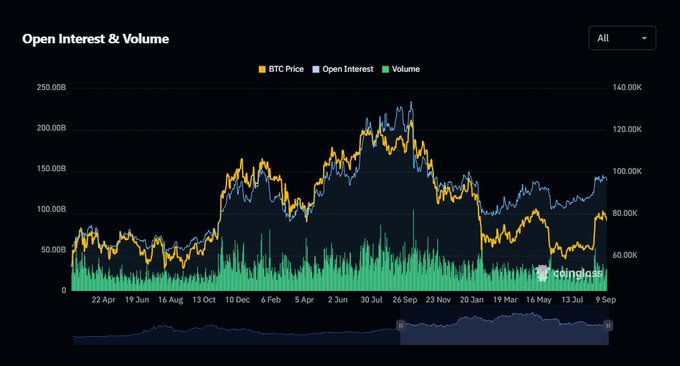Click the 100.00B left axis label

pos(52,209)
